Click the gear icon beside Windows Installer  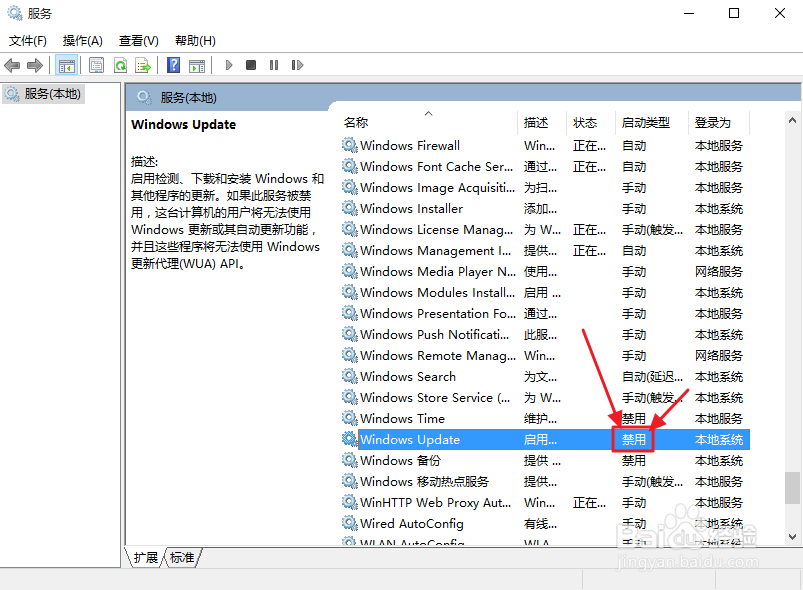pos(350,208)
